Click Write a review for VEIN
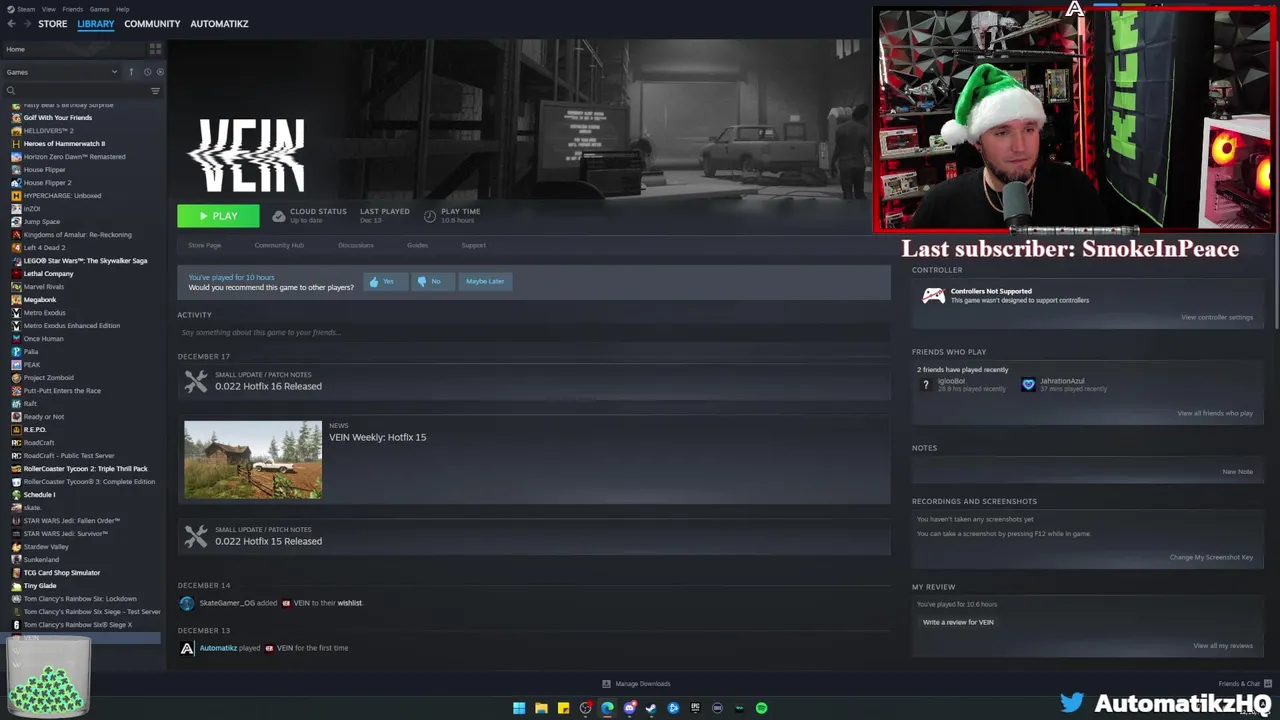 (958, 622)
